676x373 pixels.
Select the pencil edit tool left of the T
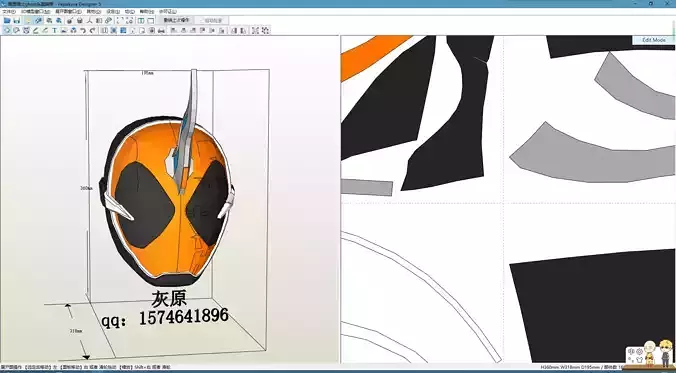[x=45, y=30]
